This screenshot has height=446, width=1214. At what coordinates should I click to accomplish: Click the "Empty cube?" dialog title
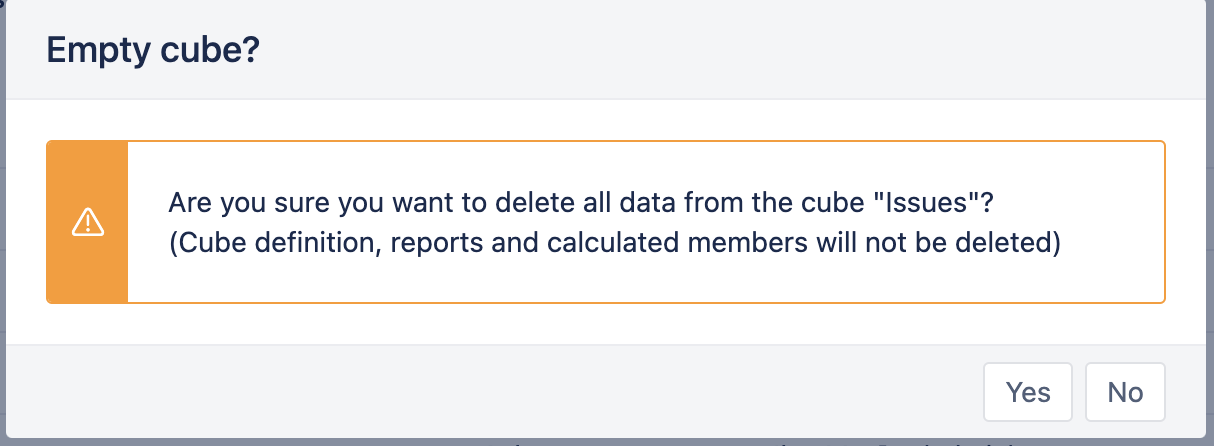pyautogui.click(x=153, y=50)
